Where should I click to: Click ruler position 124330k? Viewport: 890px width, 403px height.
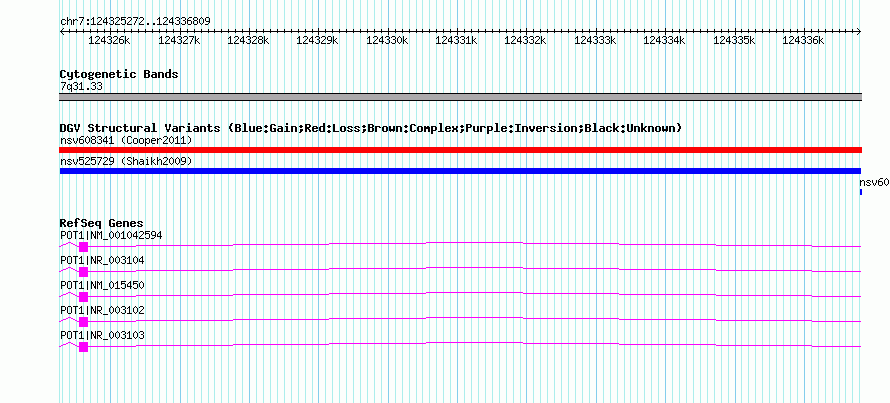tap(387, 40)
